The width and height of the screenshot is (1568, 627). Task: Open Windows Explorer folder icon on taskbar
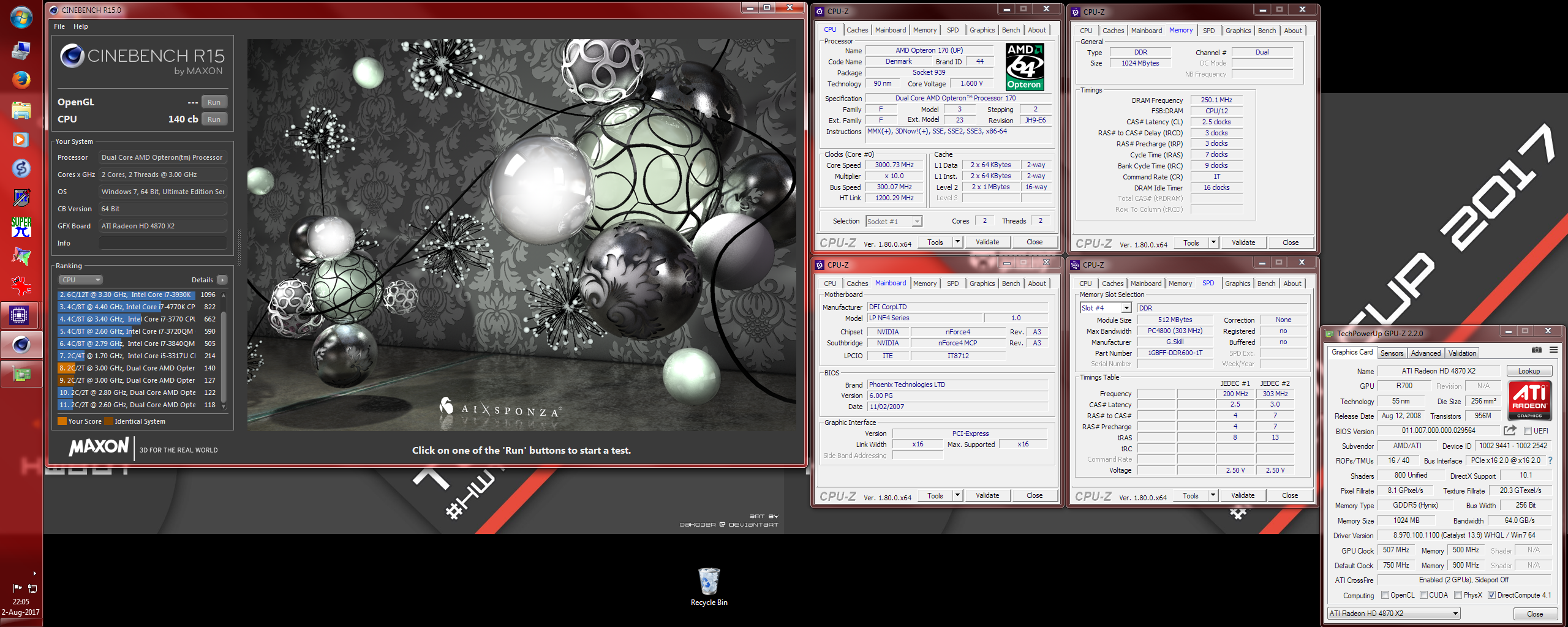(x=21, y=110)
